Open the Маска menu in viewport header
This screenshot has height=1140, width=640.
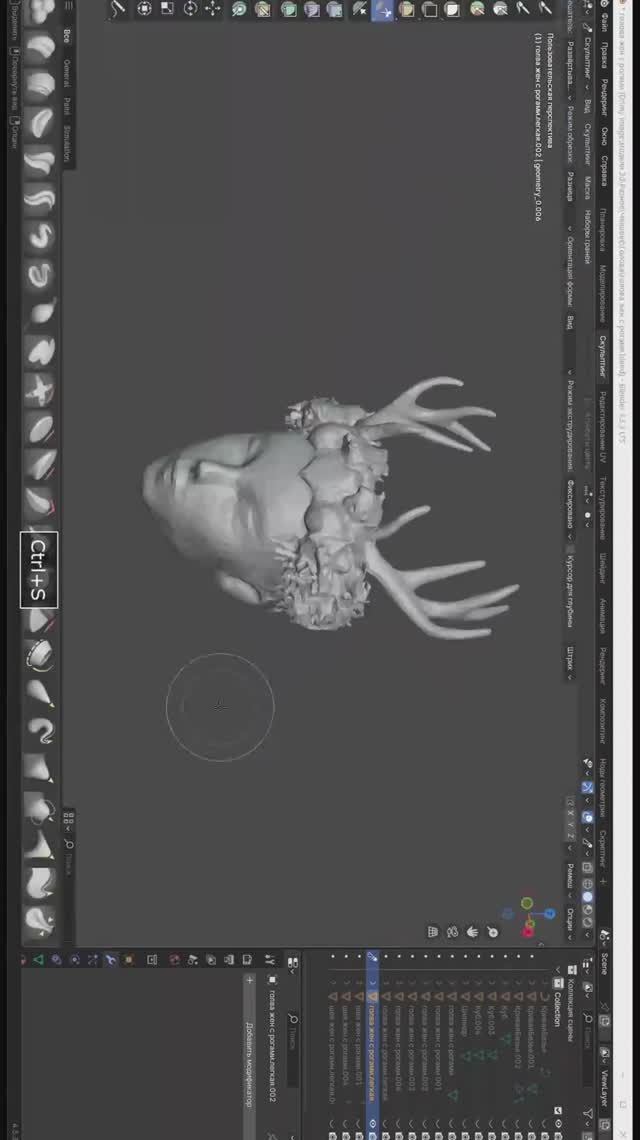click(588, 188)
